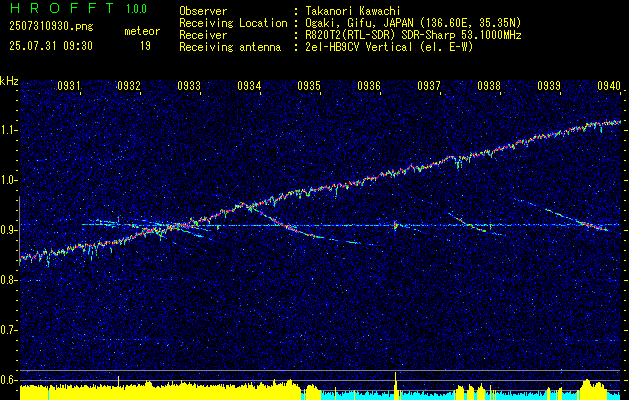Click the 0934 time marker
The width and height of the screenshot is (629, 400).
[x=249, y=85]
